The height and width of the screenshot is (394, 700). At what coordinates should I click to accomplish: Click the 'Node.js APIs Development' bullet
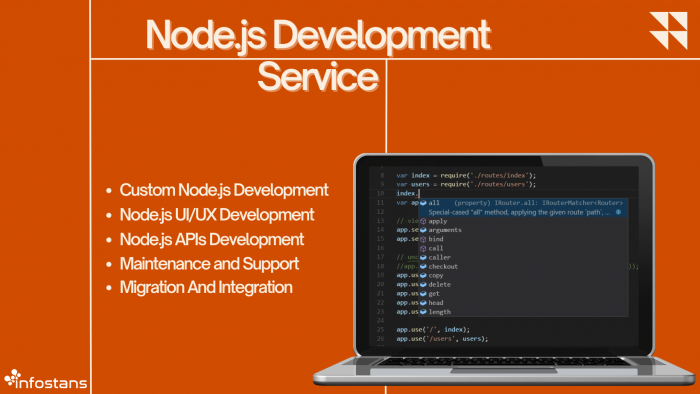coord(212,239)
